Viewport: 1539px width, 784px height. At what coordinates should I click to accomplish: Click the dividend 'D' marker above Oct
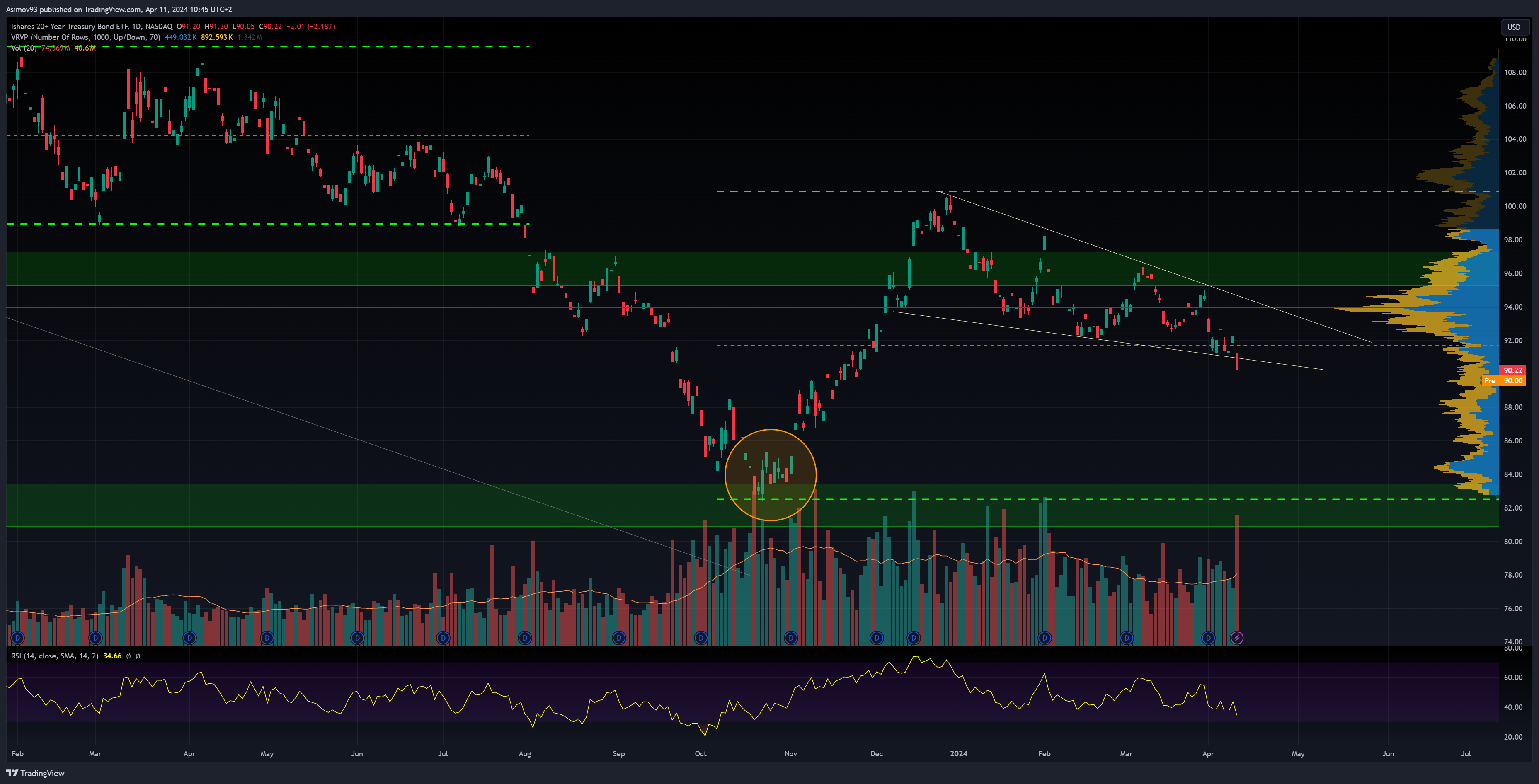pyautogui.click(x=701, y=638)
